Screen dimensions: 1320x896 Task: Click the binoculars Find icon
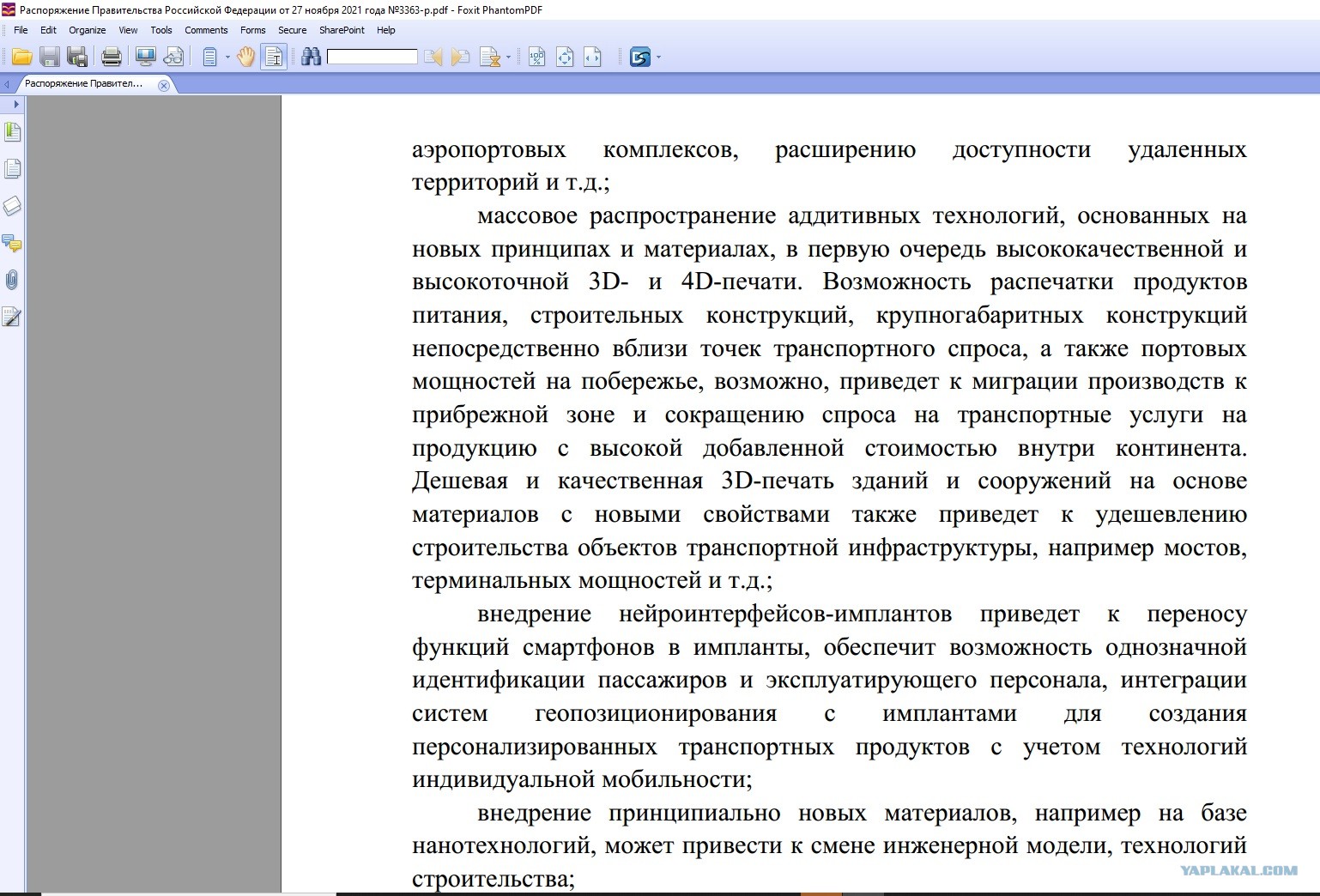click(312, 58)
